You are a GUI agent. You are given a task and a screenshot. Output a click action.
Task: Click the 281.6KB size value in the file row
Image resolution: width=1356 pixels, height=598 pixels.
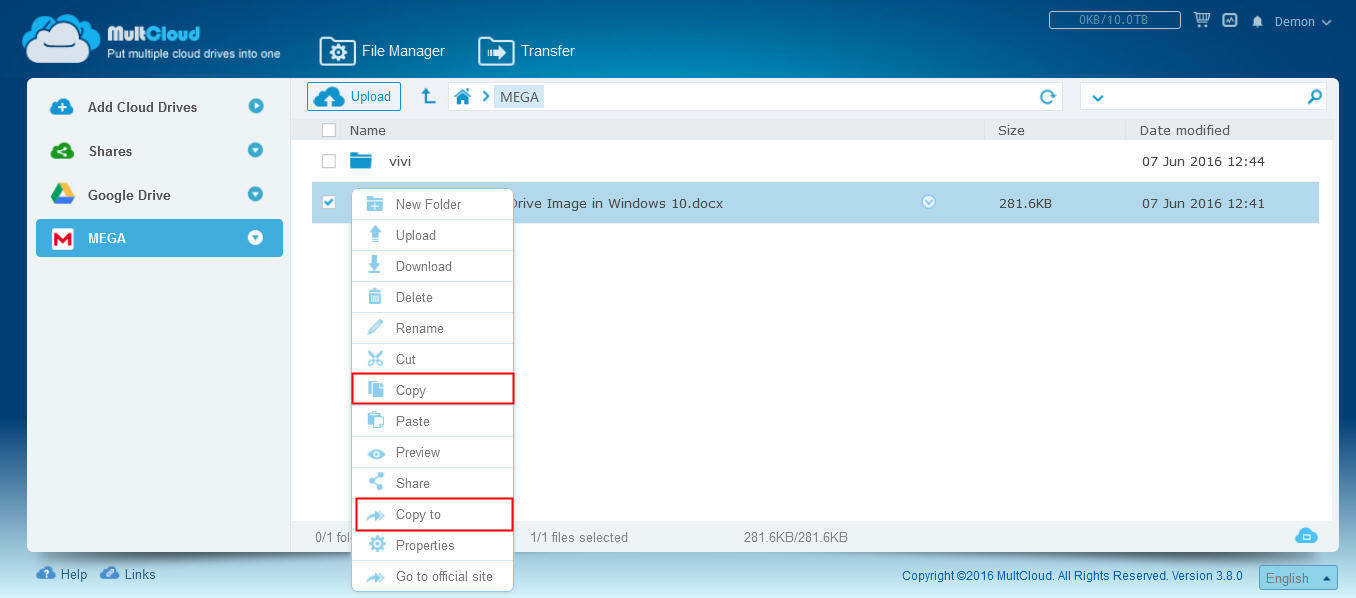click(x=1025, y=203)
